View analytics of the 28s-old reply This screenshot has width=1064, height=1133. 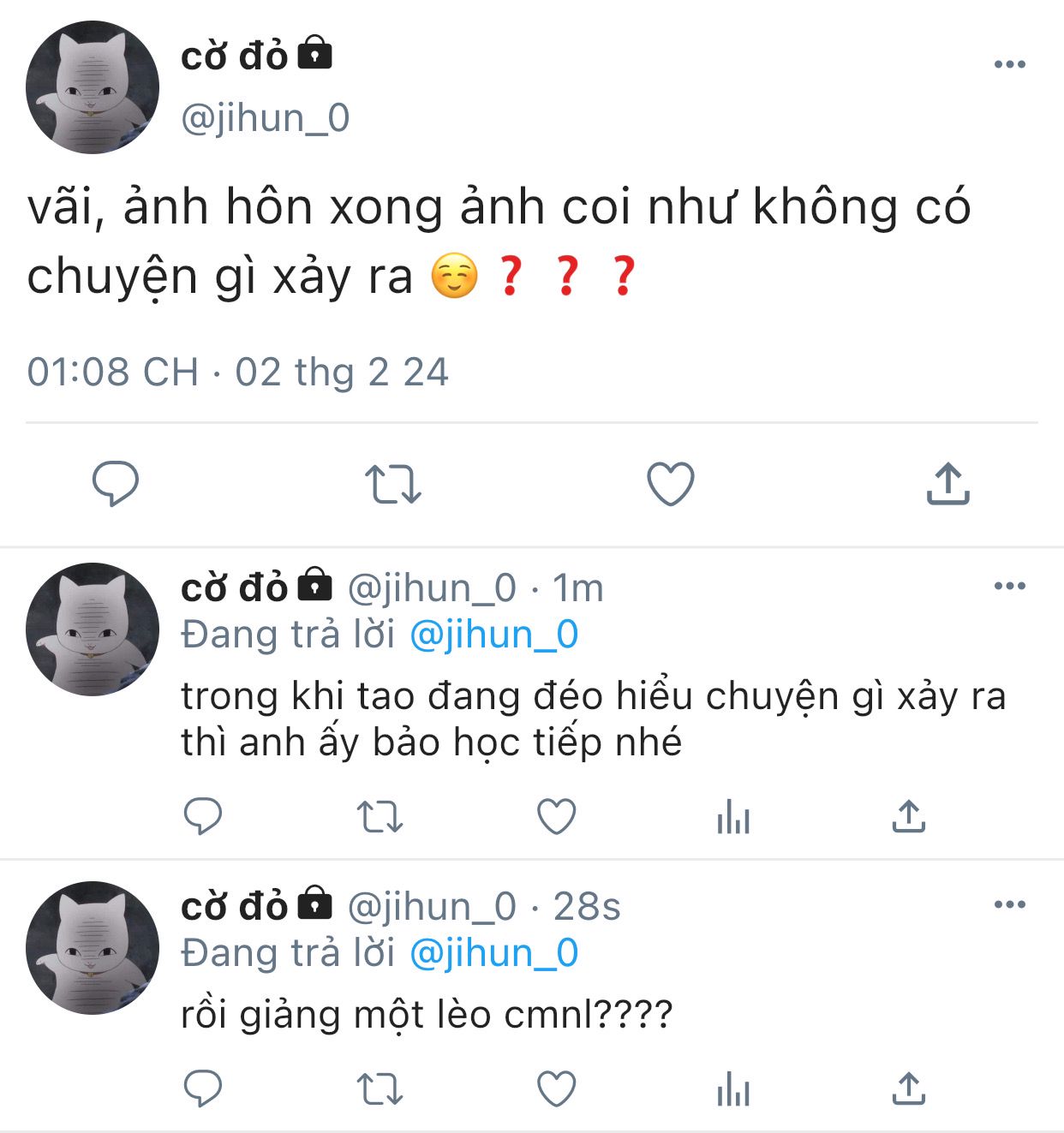[x=733, y=1088]
